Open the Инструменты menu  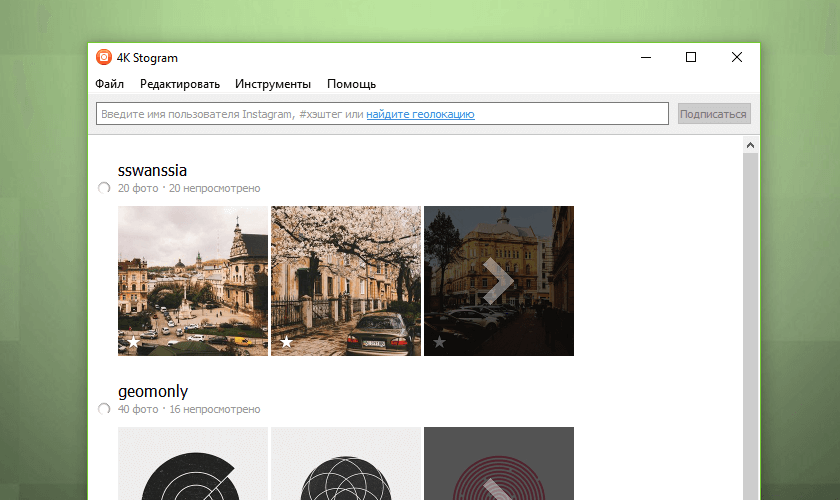click(273, 84)
